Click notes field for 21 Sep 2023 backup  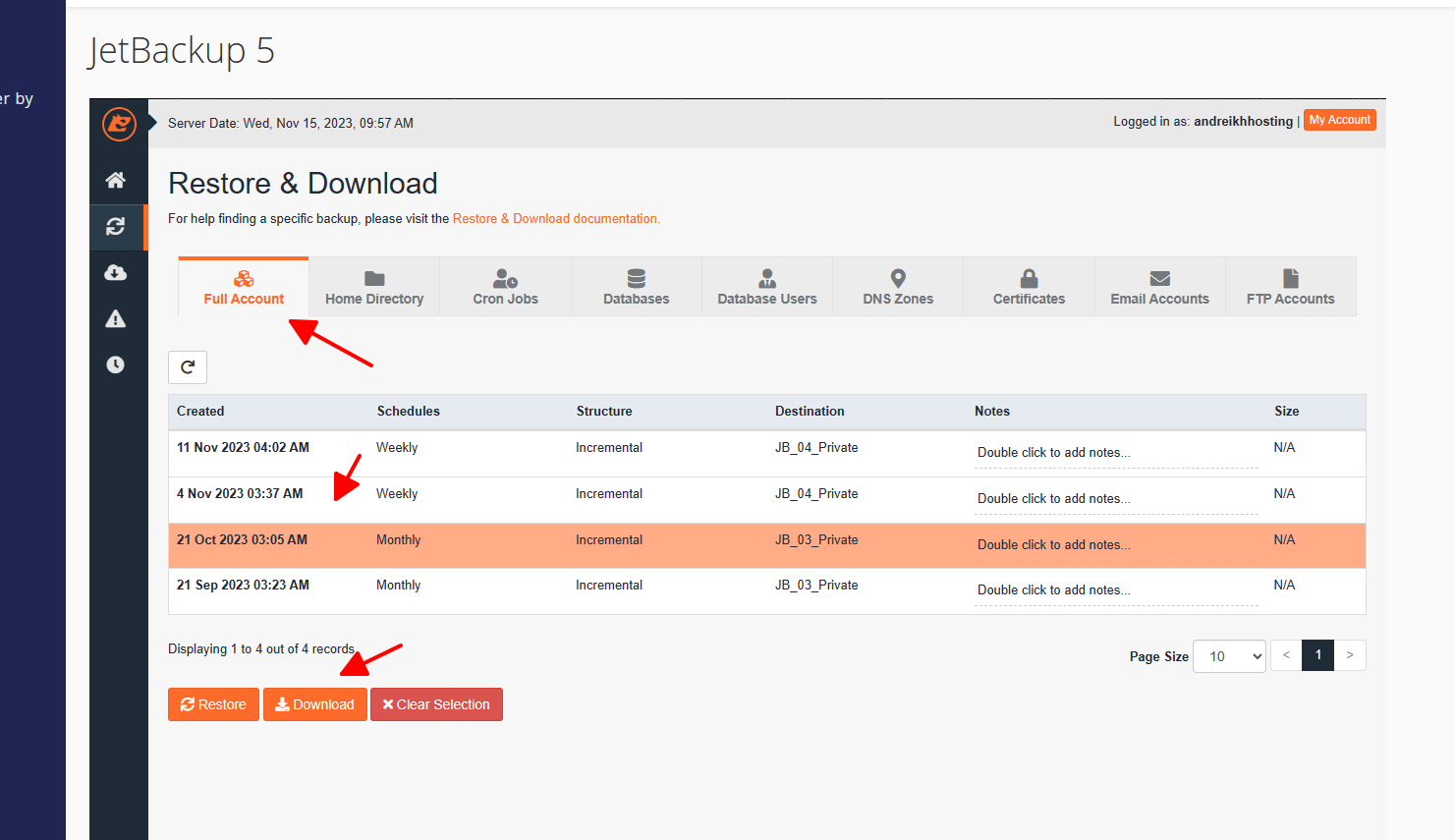point(1116,590)
